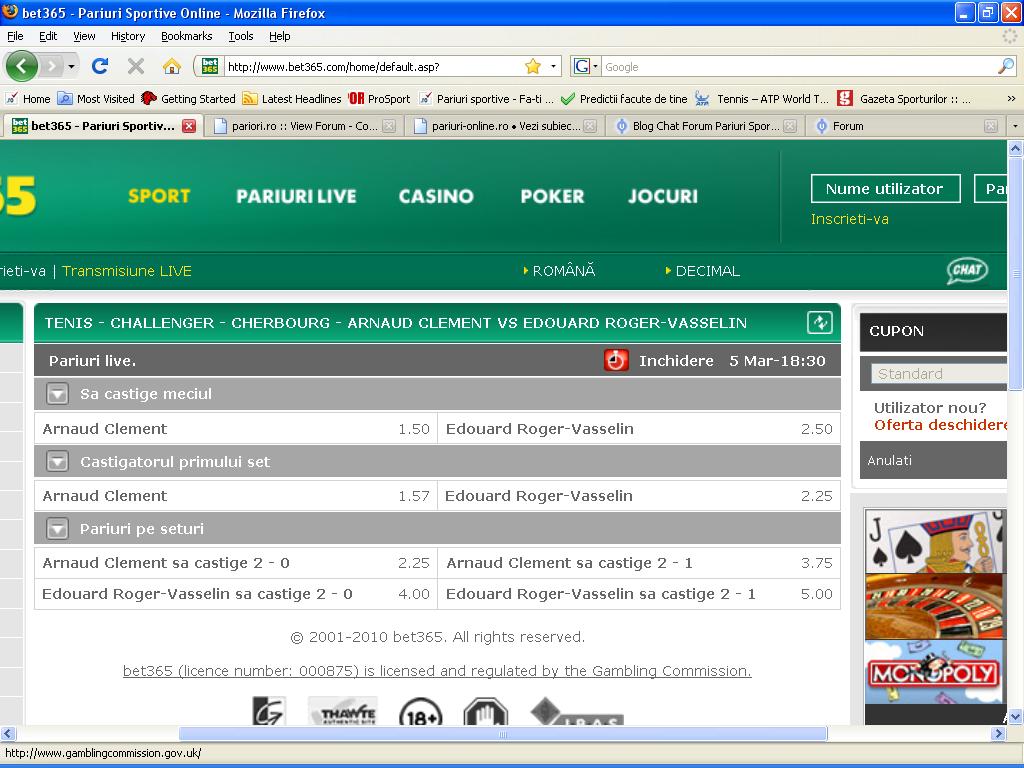Open the POKER section
This screenshot has width=1024, height=768.
[x=552, y=196]
